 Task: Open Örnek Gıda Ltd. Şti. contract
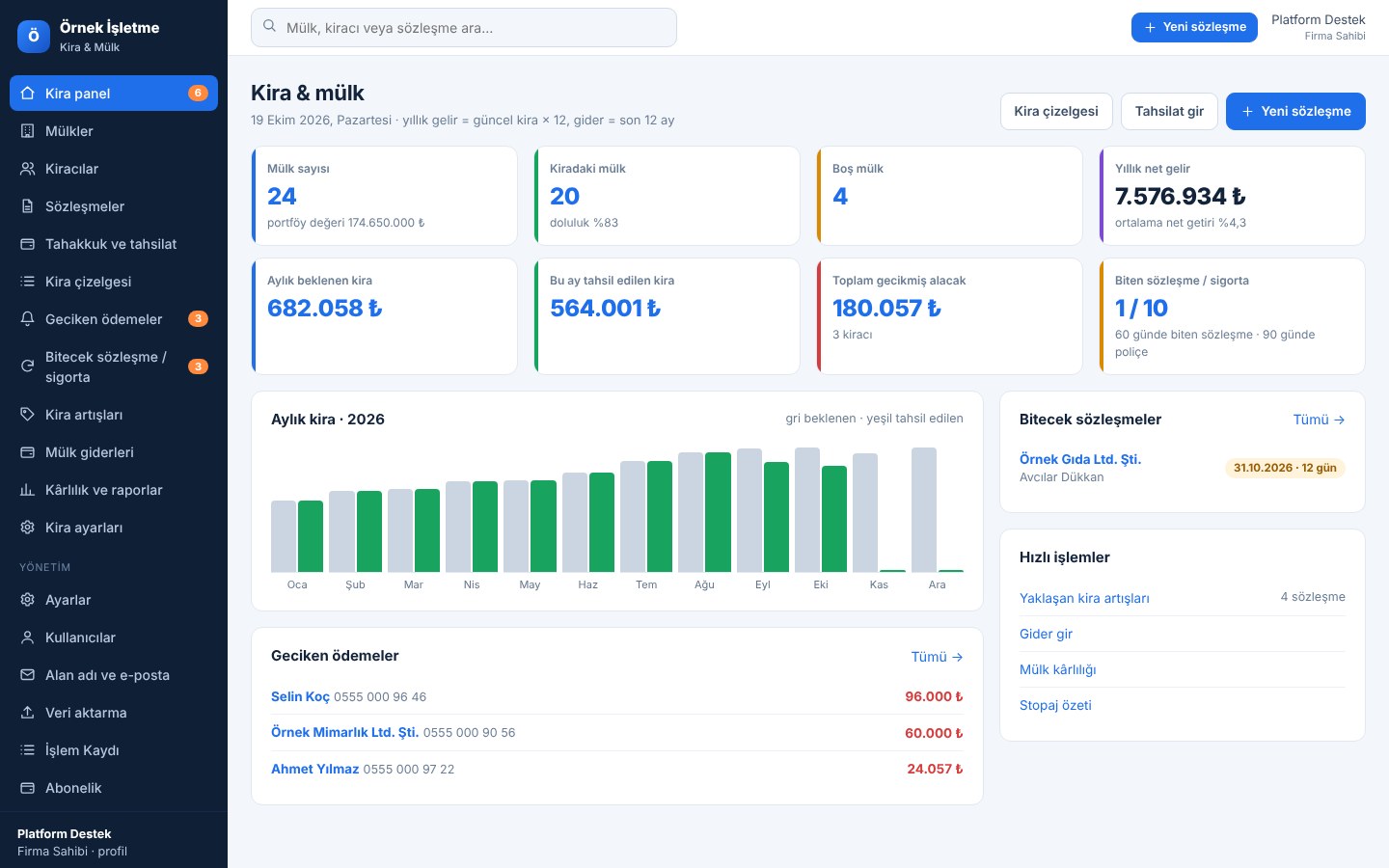pos(1080,459)
